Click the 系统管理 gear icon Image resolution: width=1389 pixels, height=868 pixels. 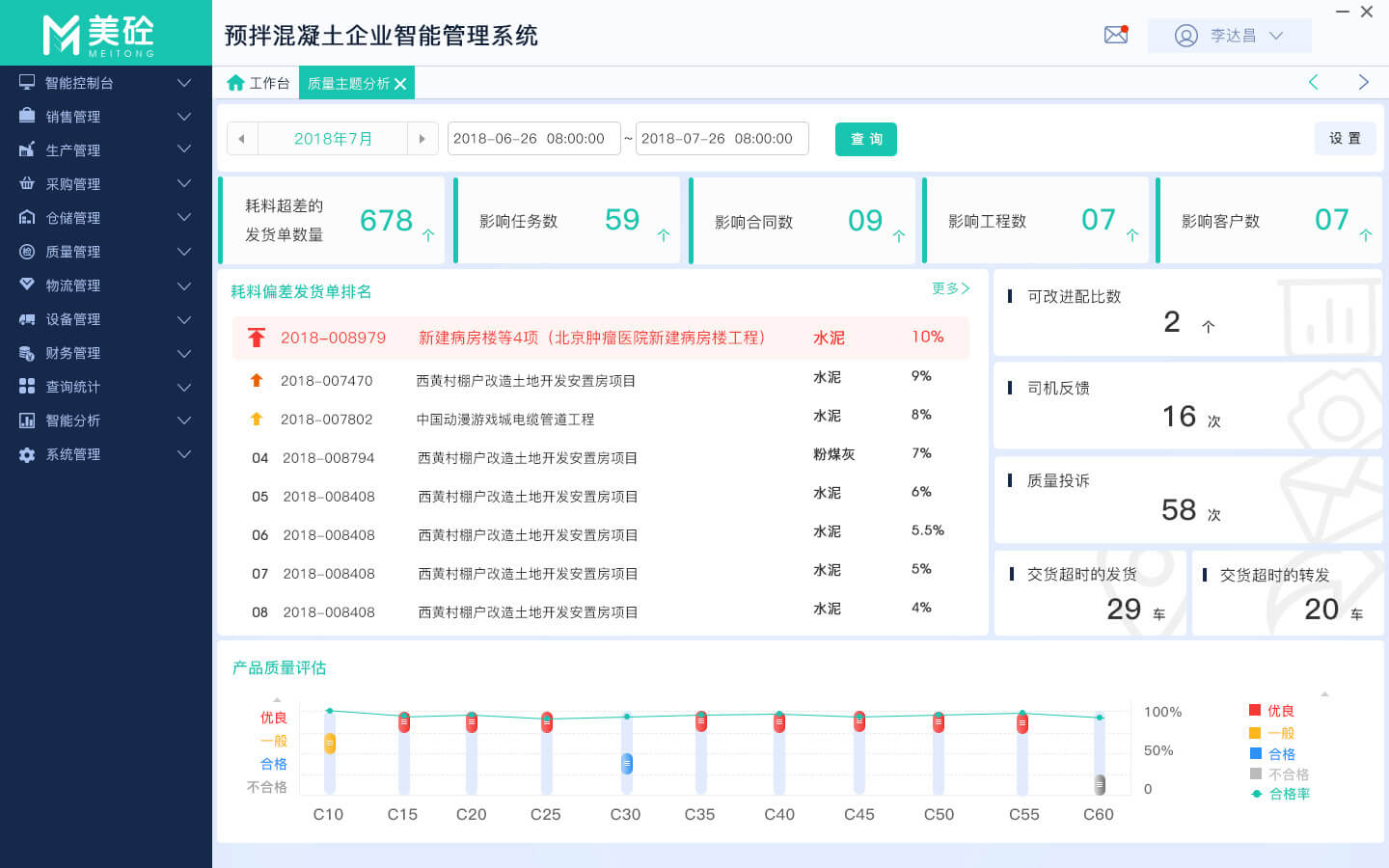coord(27,454)
